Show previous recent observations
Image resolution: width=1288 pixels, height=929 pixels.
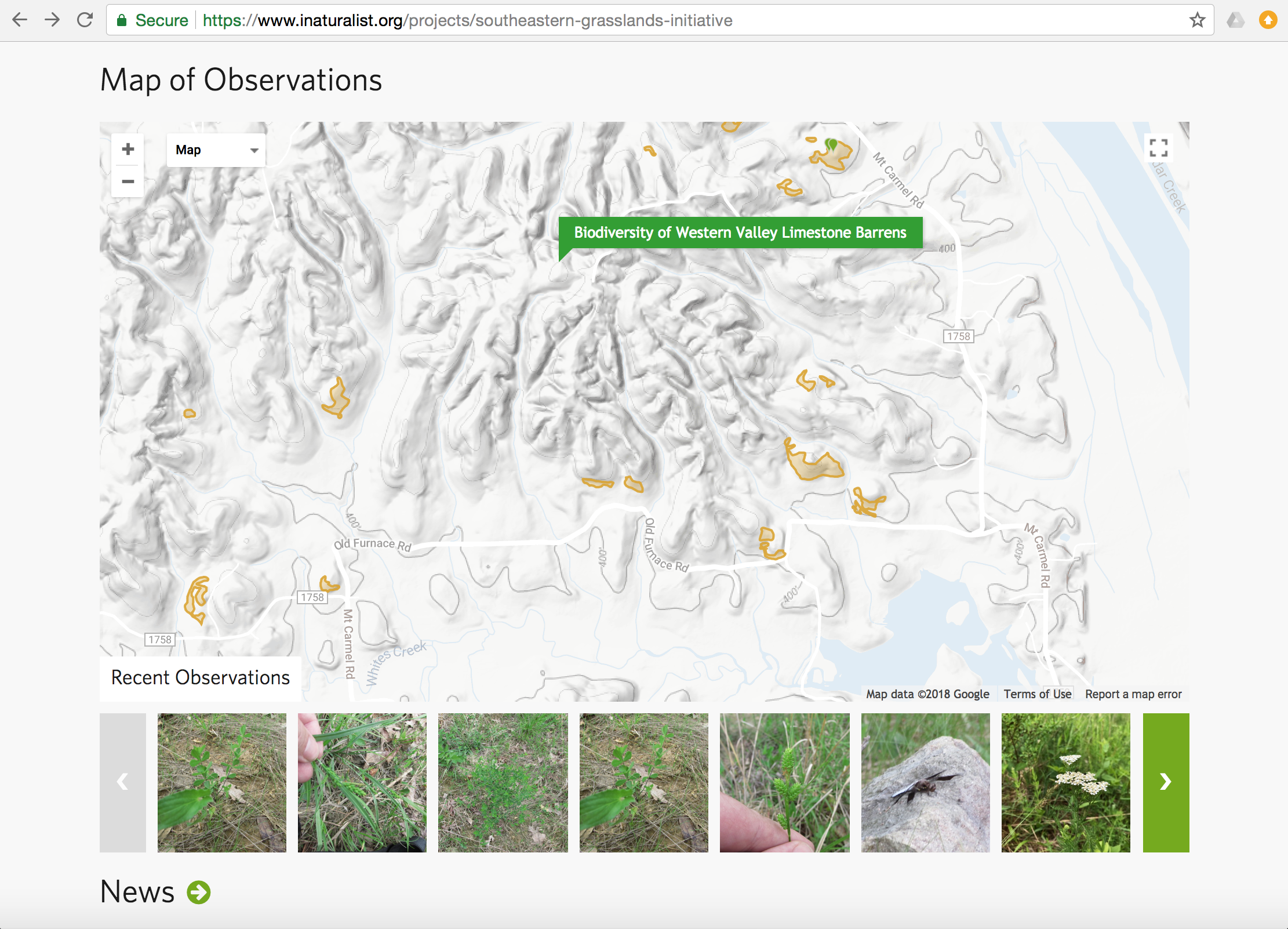(x=123, y=782)
